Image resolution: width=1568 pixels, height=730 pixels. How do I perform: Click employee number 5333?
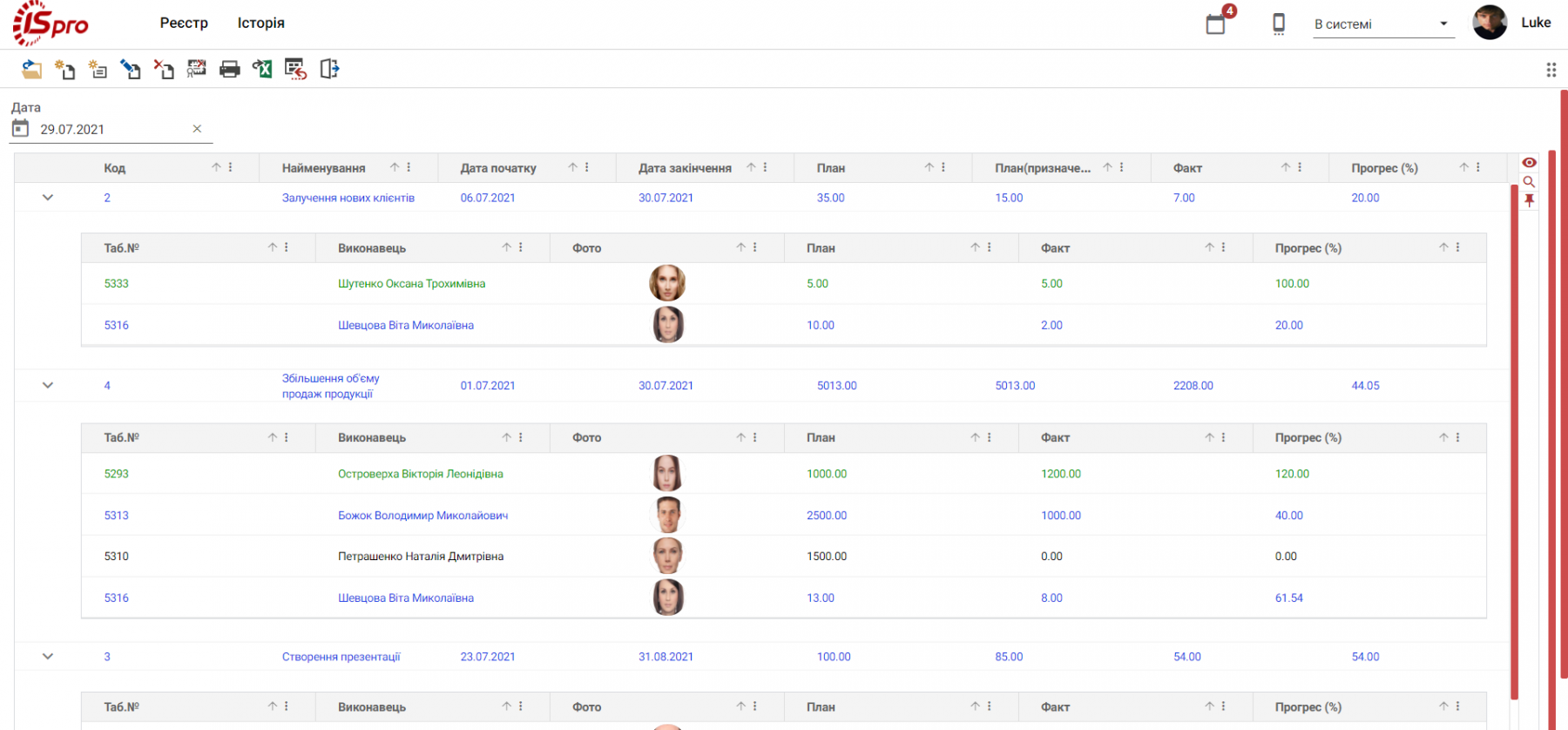(116, 284)
